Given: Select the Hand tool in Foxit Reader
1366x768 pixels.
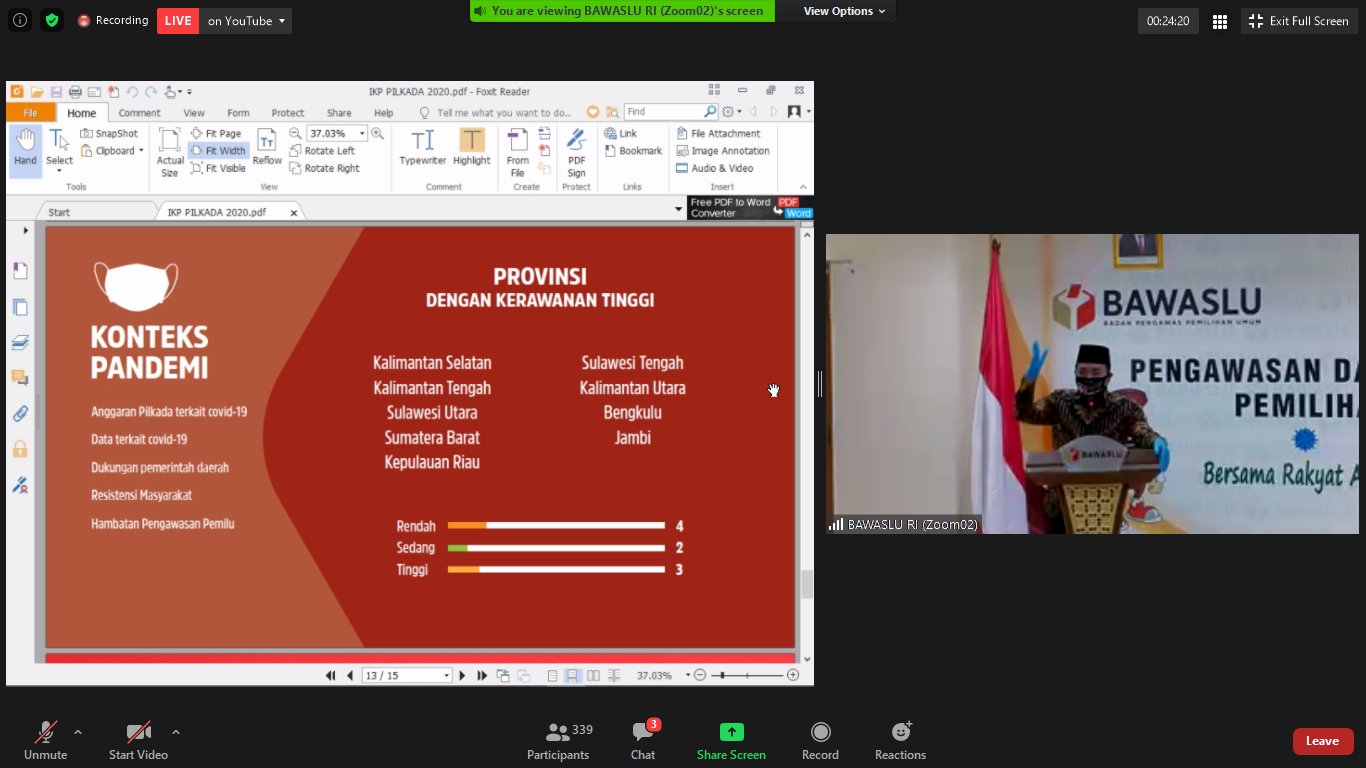Looking at the screenshot, I should [x=25, y=149].
